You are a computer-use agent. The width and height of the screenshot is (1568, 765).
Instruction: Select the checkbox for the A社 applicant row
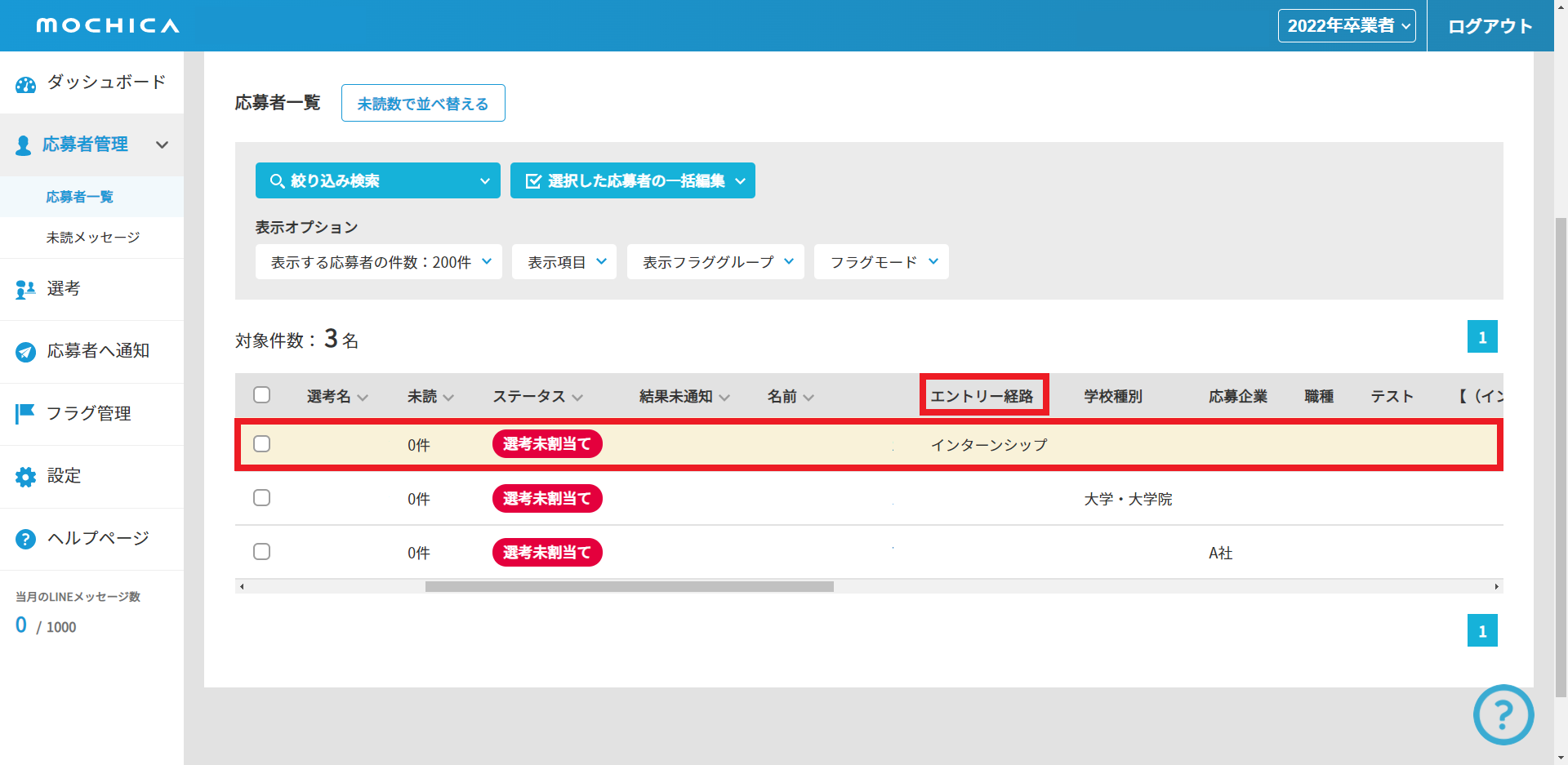tap(261, 552)
